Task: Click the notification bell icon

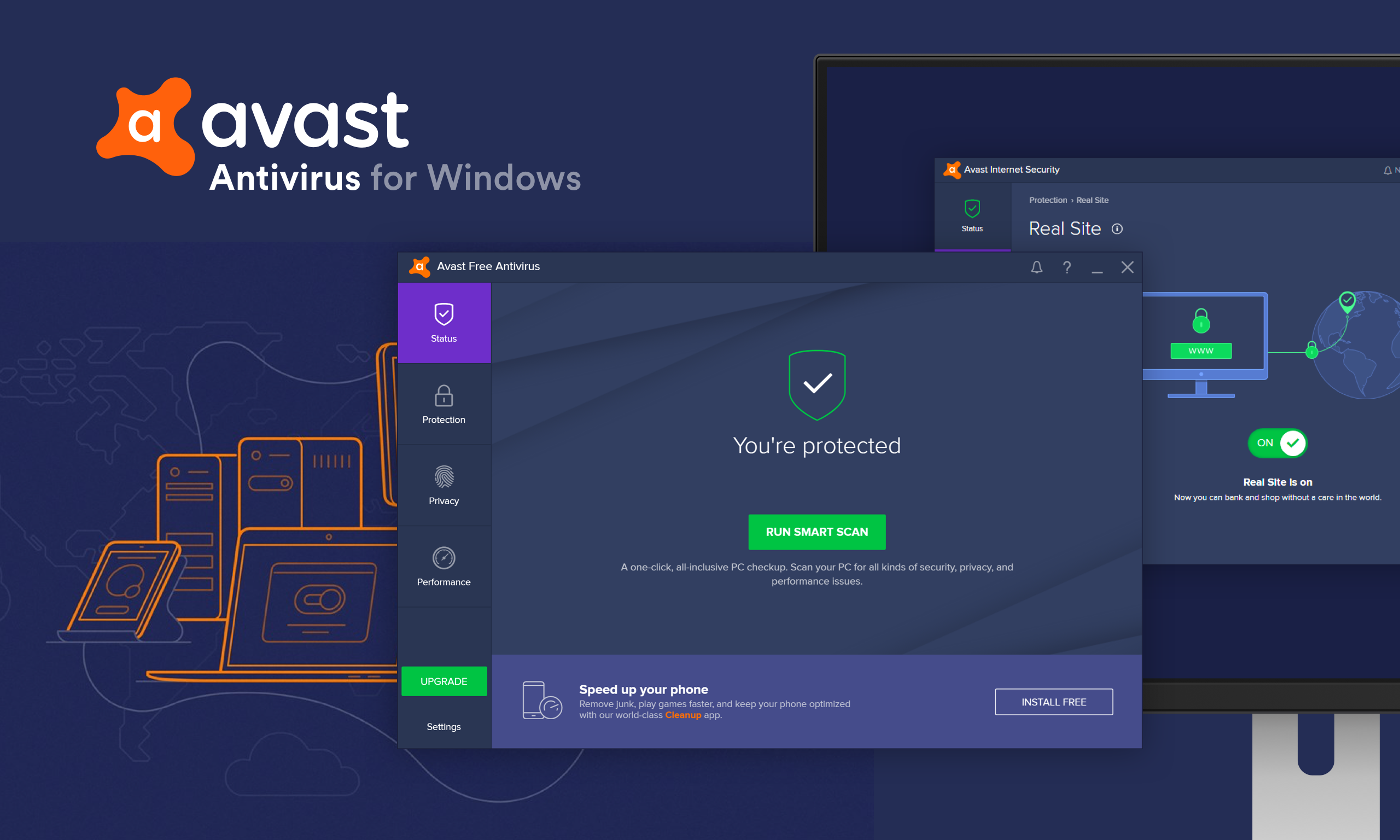Action: point(1036,266)
